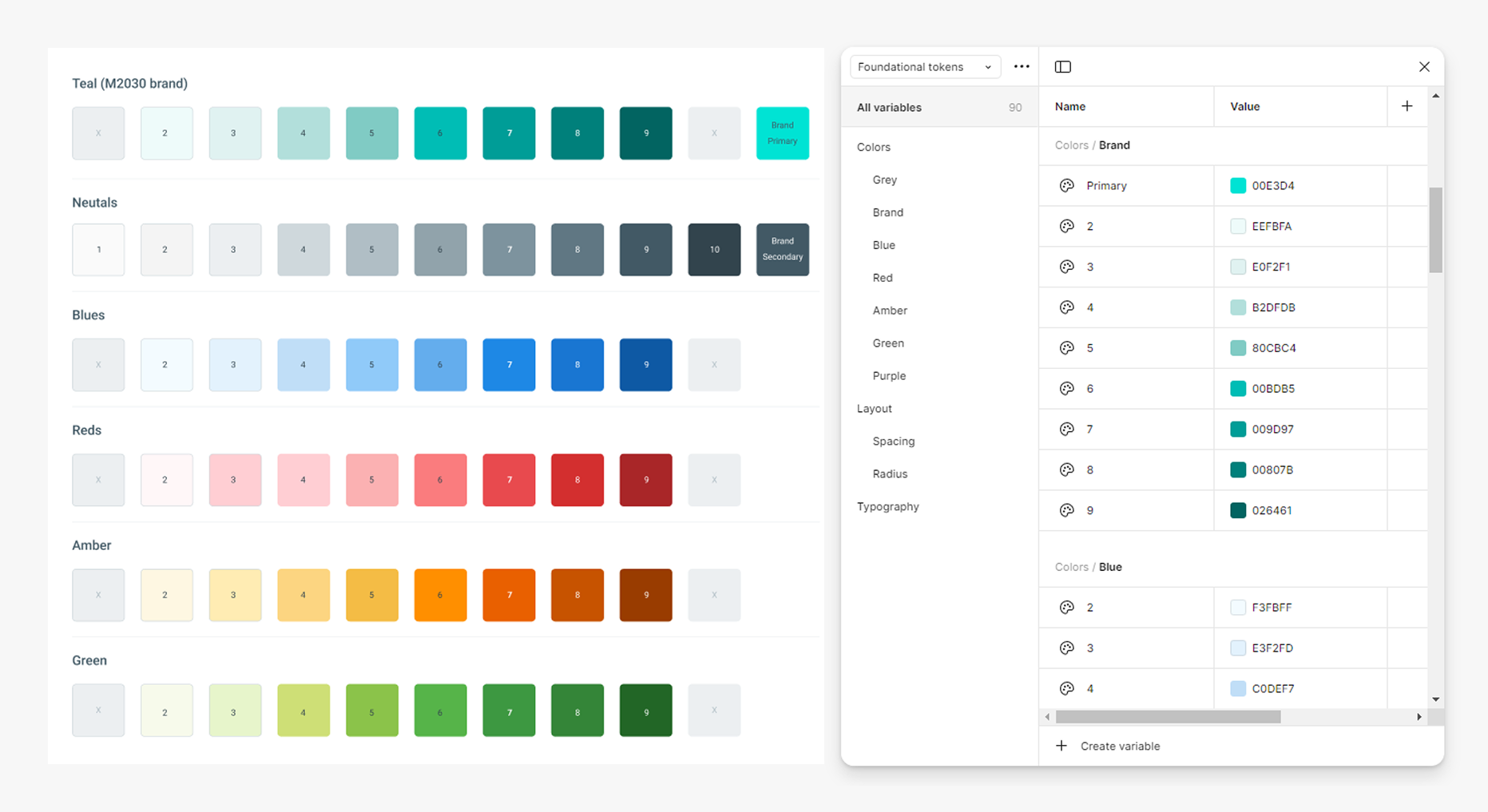This screenshot has height=812, width=1488.
Task: Click the Primary variable name
Action: point(1106,186)
